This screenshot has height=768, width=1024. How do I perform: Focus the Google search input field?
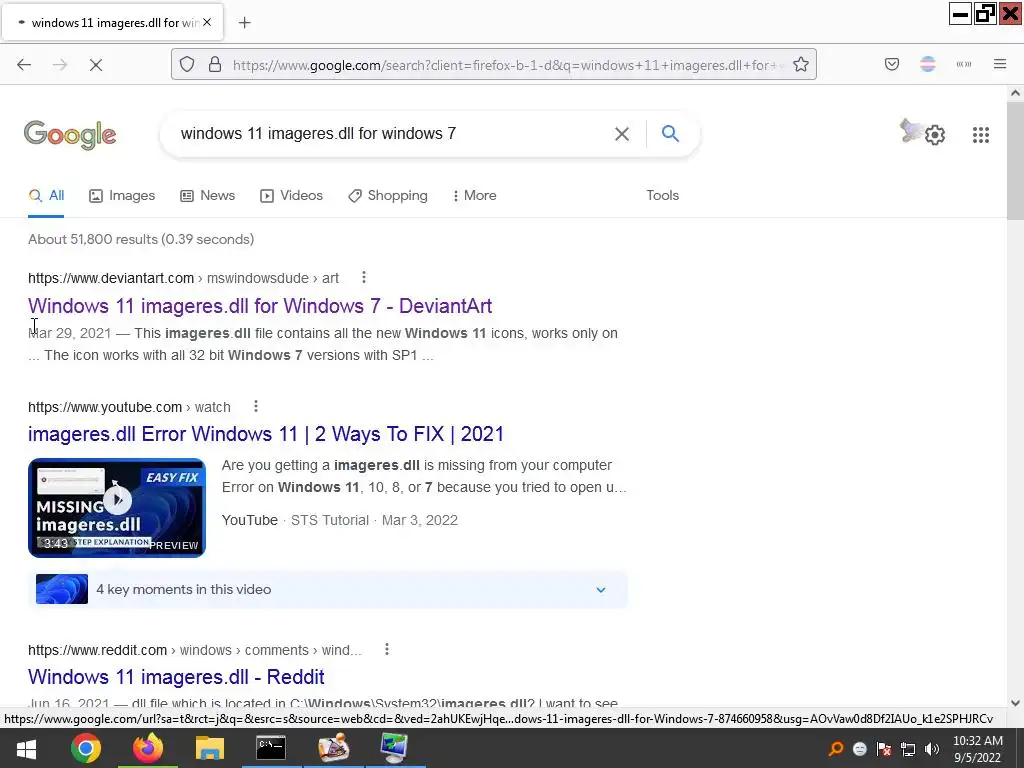(392, 134)
